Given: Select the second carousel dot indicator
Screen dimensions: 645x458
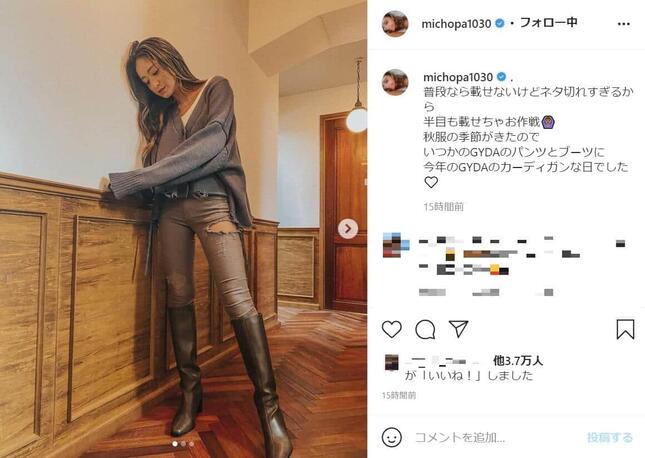Looking at the screenshot, I should (183, 444).
